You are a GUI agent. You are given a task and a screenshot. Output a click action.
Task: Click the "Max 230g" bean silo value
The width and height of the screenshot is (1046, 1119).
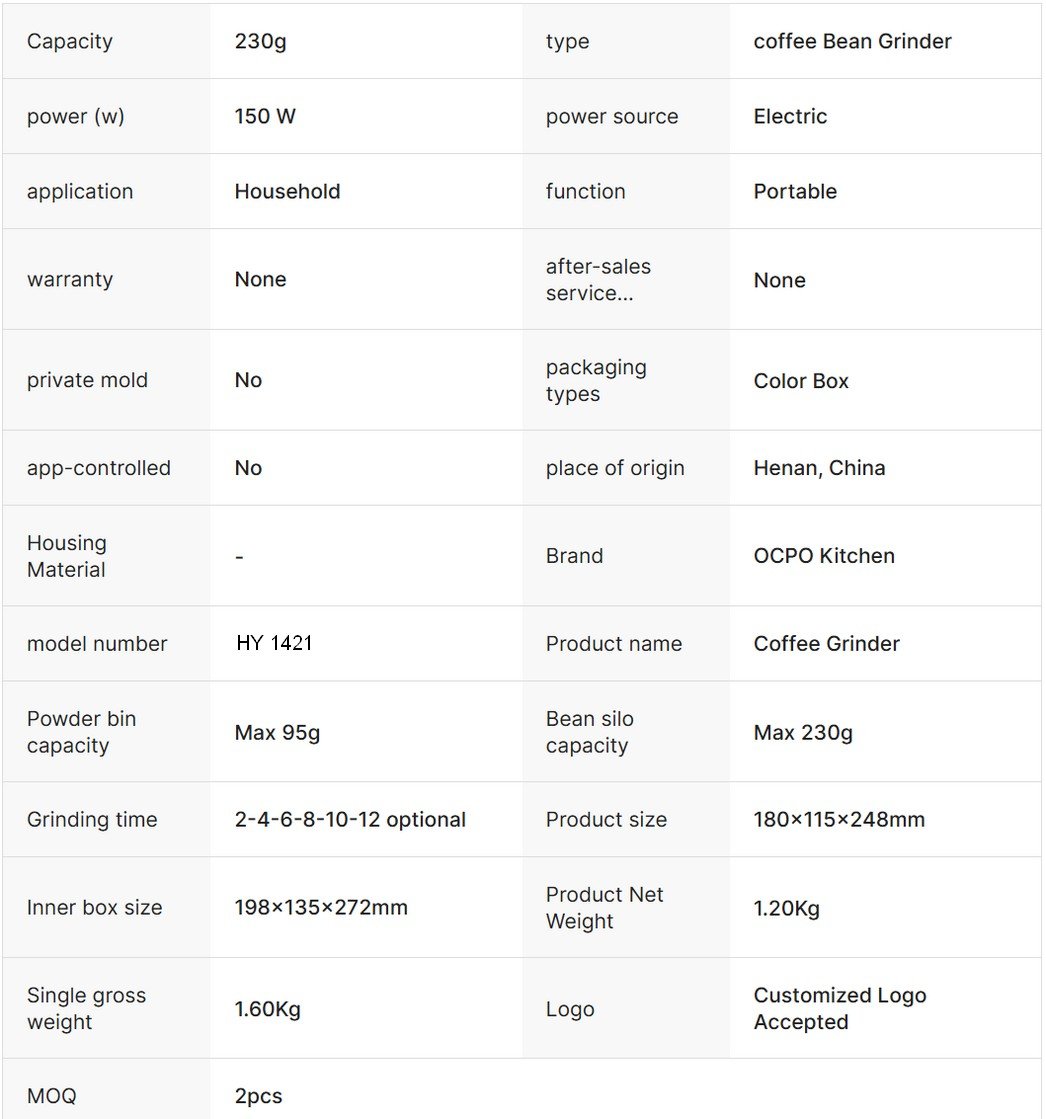[803, 733]
